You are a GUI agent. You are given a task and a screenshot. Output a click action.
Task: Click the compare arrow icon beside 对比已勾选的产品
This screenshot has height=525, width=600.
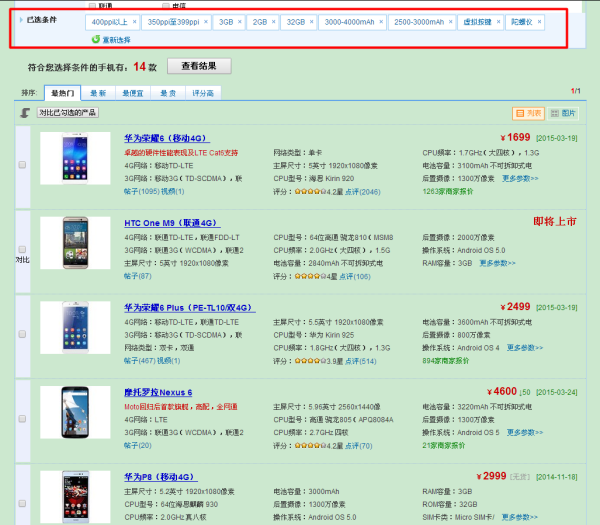pyautogui.click(x=25, y=113)
